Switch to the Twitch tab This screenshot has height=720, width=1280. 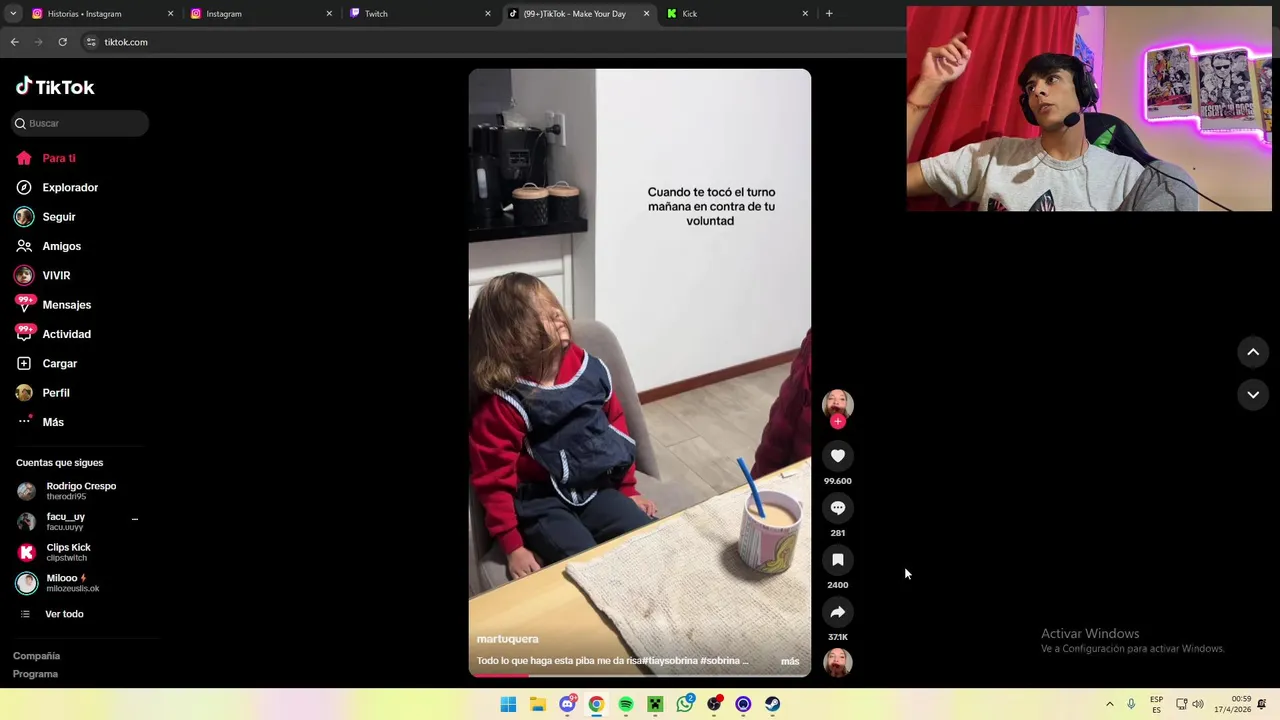[419, 14]
